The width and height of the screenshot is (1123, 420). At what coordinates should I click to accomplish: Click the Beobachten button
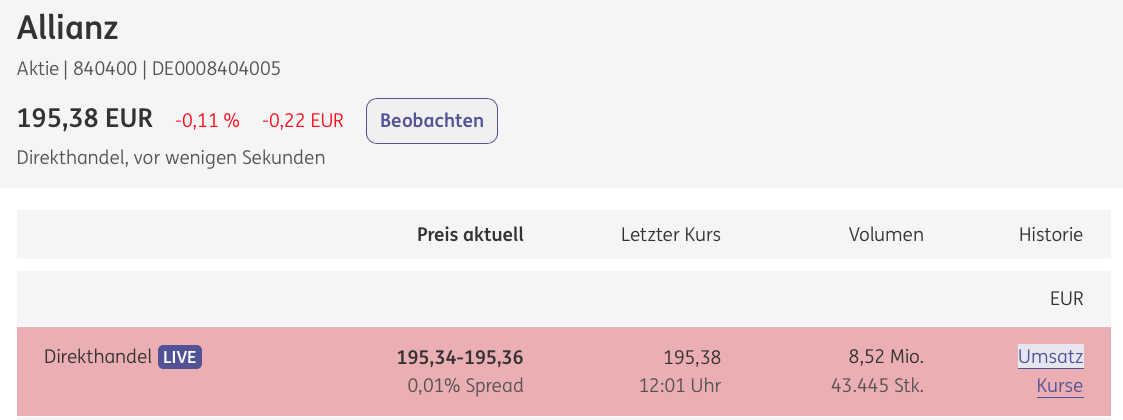pyautogui.click(x=431, y=121)
